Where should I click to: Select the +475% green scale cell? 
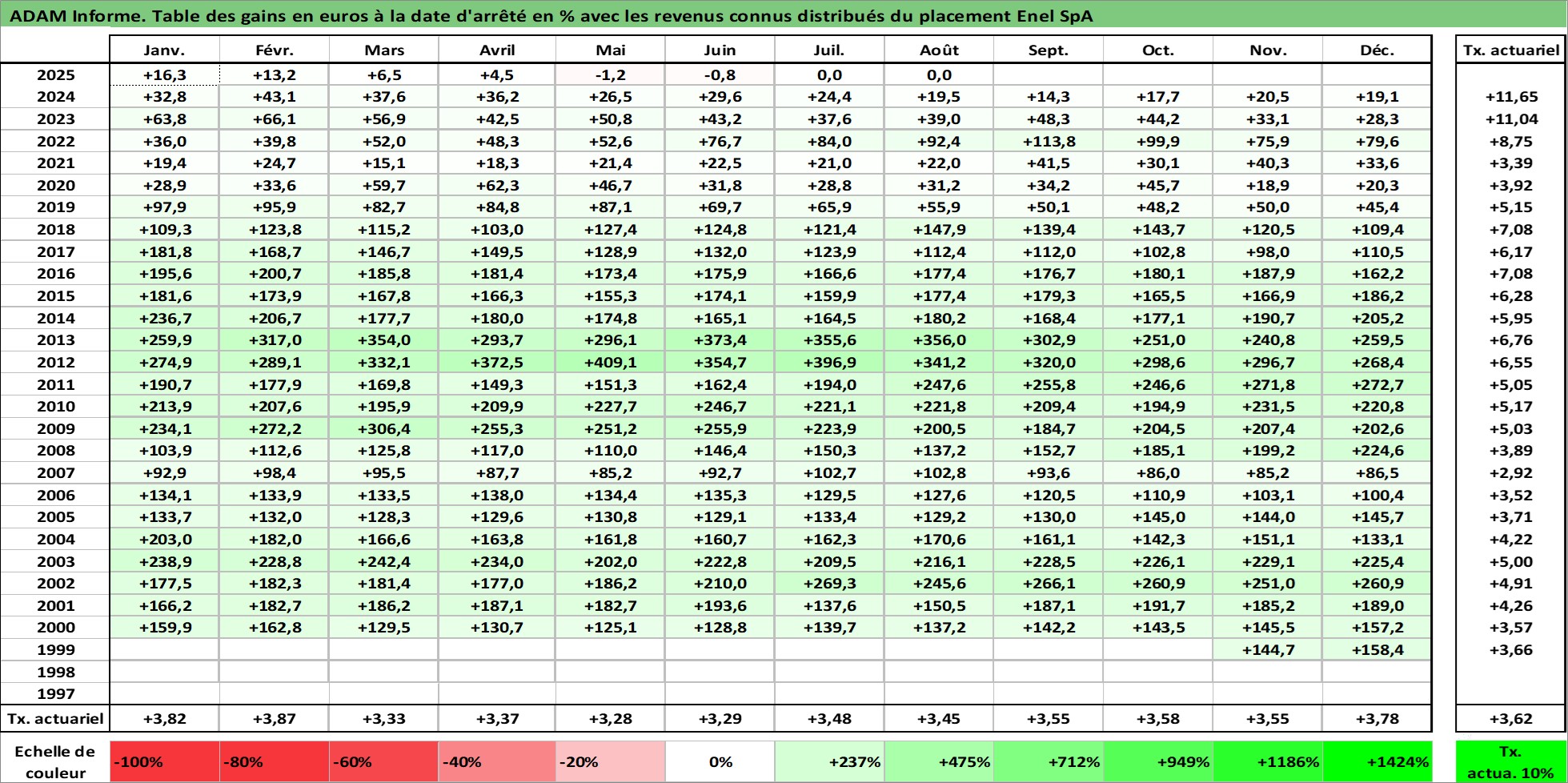pyautogui.click(x=939, y=762)
